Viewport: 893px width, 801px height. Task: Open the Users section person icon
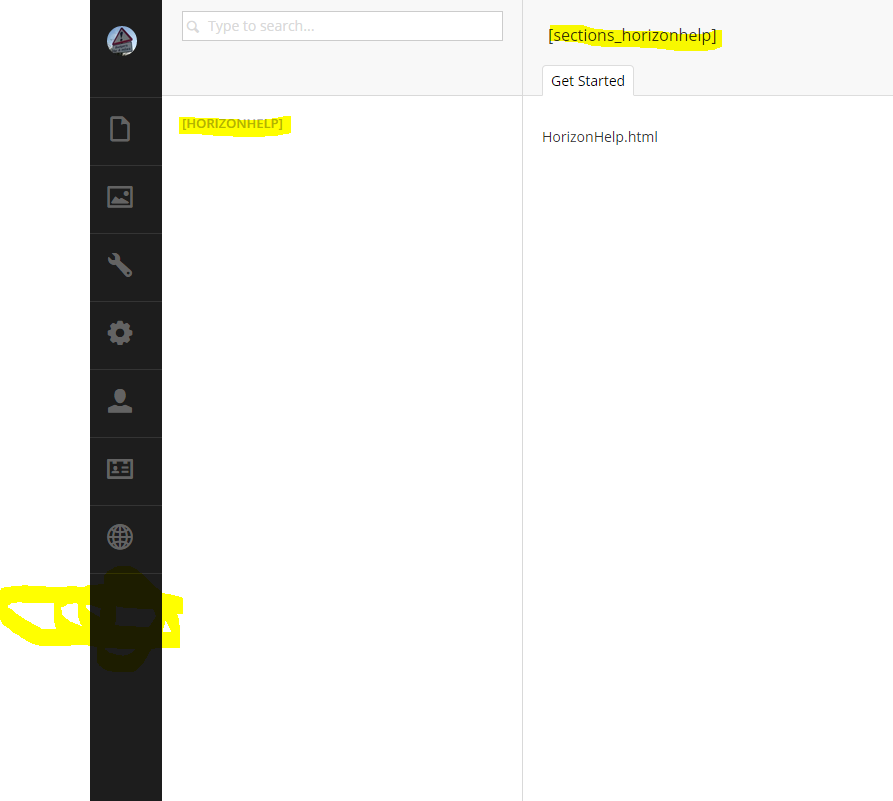[x=120, y=402]
